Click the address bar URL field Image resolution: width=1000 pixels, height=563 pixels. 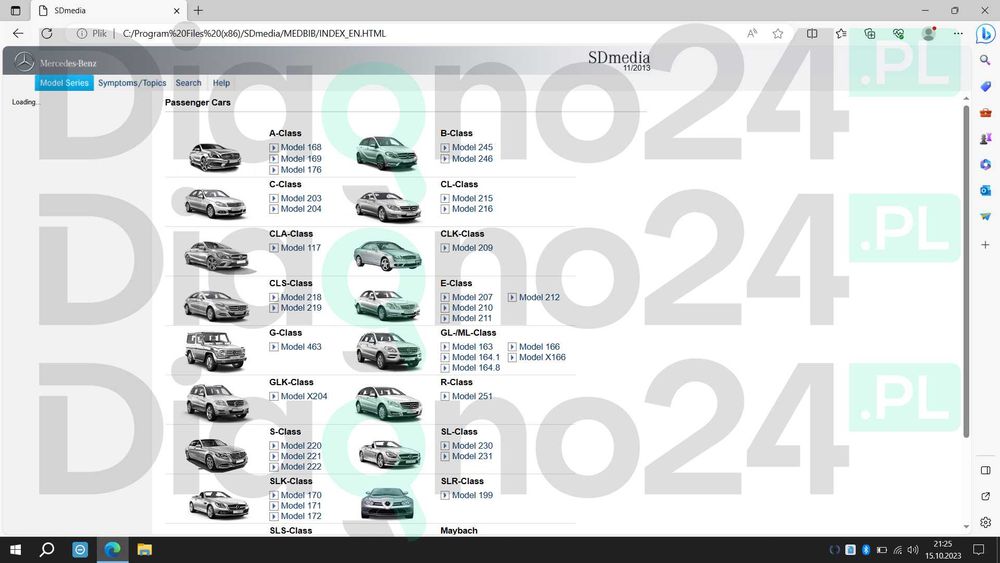click(254, 34)
